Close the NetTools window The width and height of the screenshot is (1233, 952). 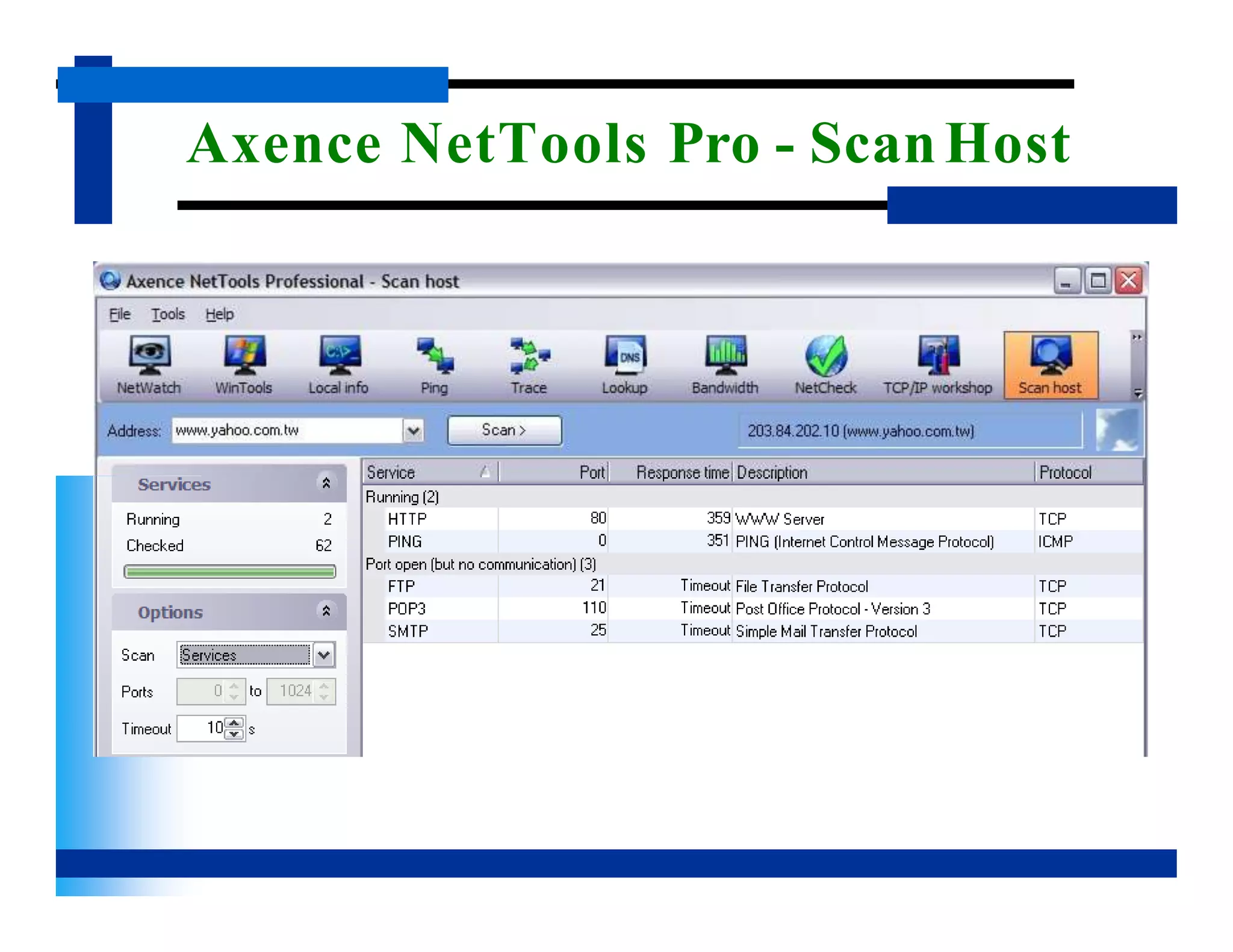[1129, 281]
